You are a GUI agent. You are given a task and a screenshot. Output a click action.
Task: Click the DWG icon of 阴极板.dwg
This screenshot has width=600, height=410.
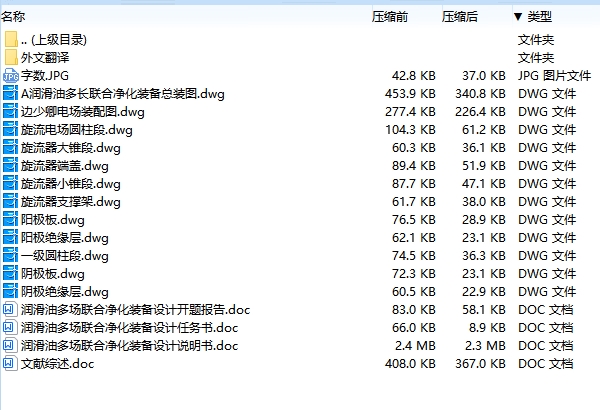click(x=11, y=274)
